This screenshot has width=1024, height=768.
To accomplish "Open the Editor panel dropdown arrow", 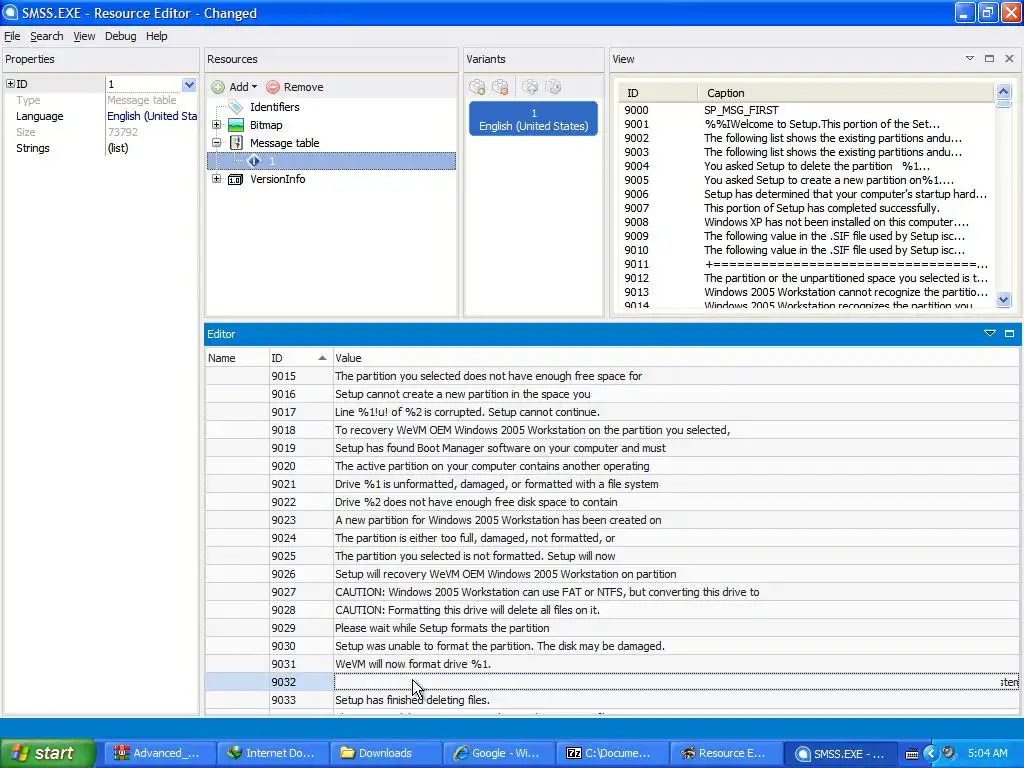I will click(x=990, y=334).
